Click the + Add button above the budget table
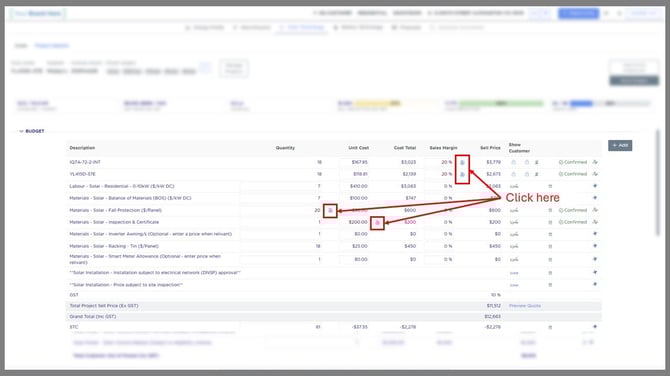This screenshot has width=670, height=376. click(x=620, y=145)
